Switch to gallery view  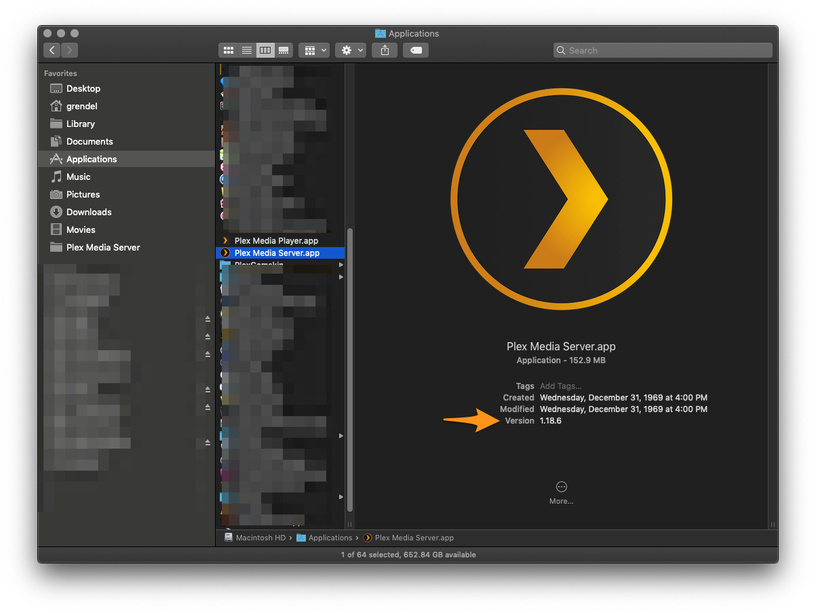tap(284, 50)
